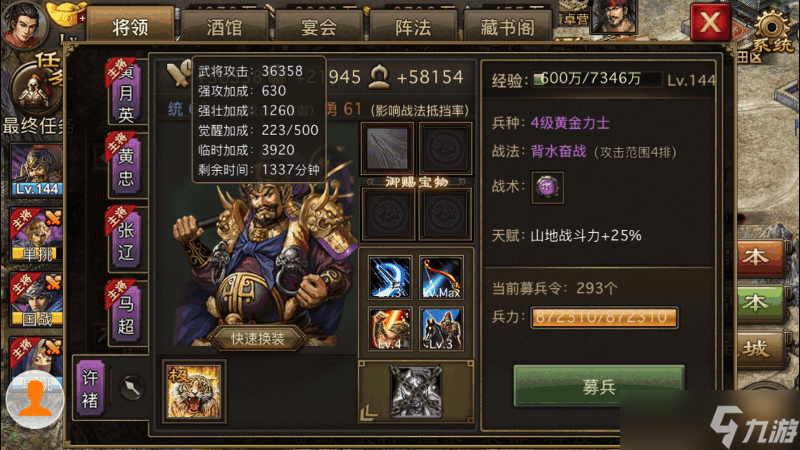Select the tiger treasure icon
Image resolution: width=800 pixels, height=450 pixels.
(193, 391)
